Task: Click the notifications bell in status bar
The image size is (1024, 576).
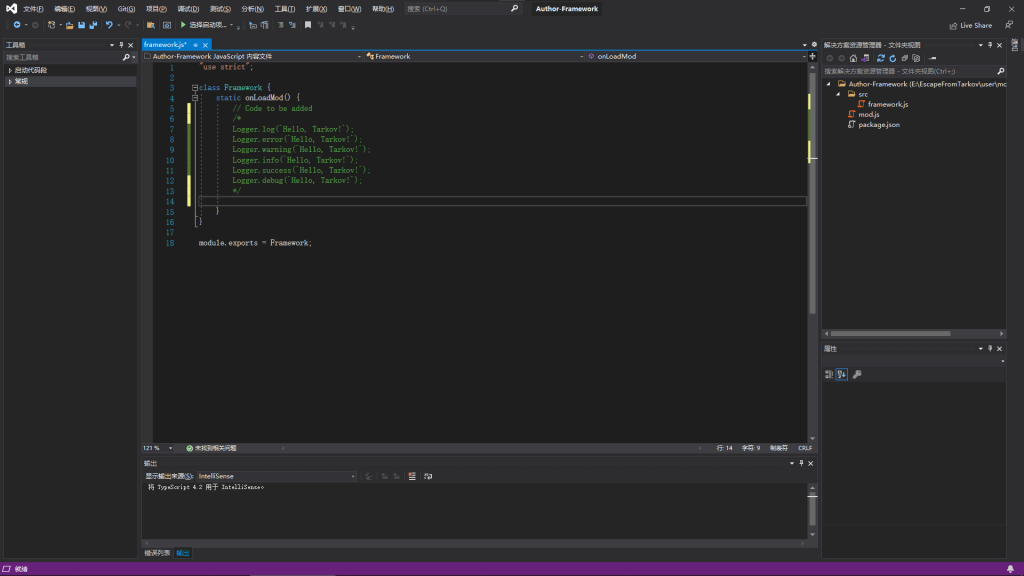Action: [1010, 569]
